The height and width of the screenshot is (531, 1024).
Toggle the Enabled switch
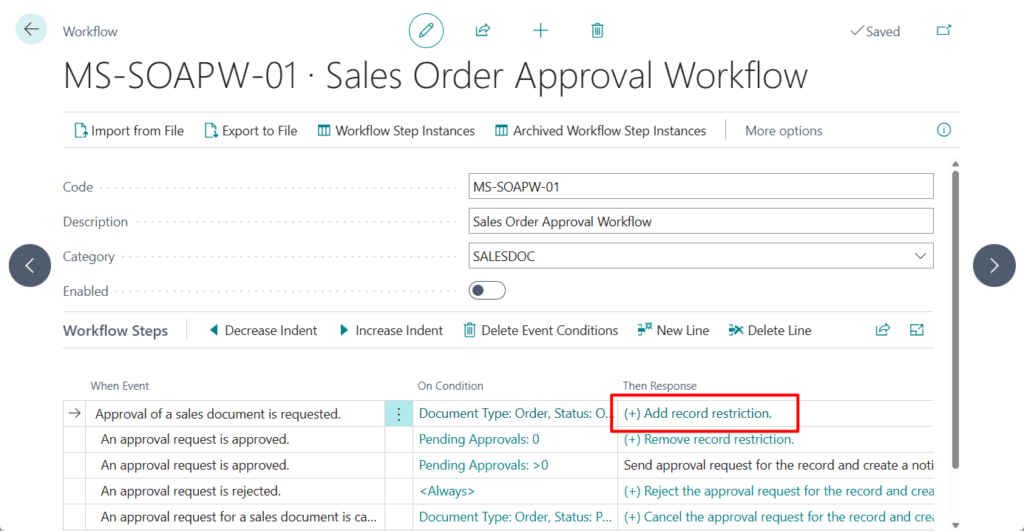click(x=487, y=291)
